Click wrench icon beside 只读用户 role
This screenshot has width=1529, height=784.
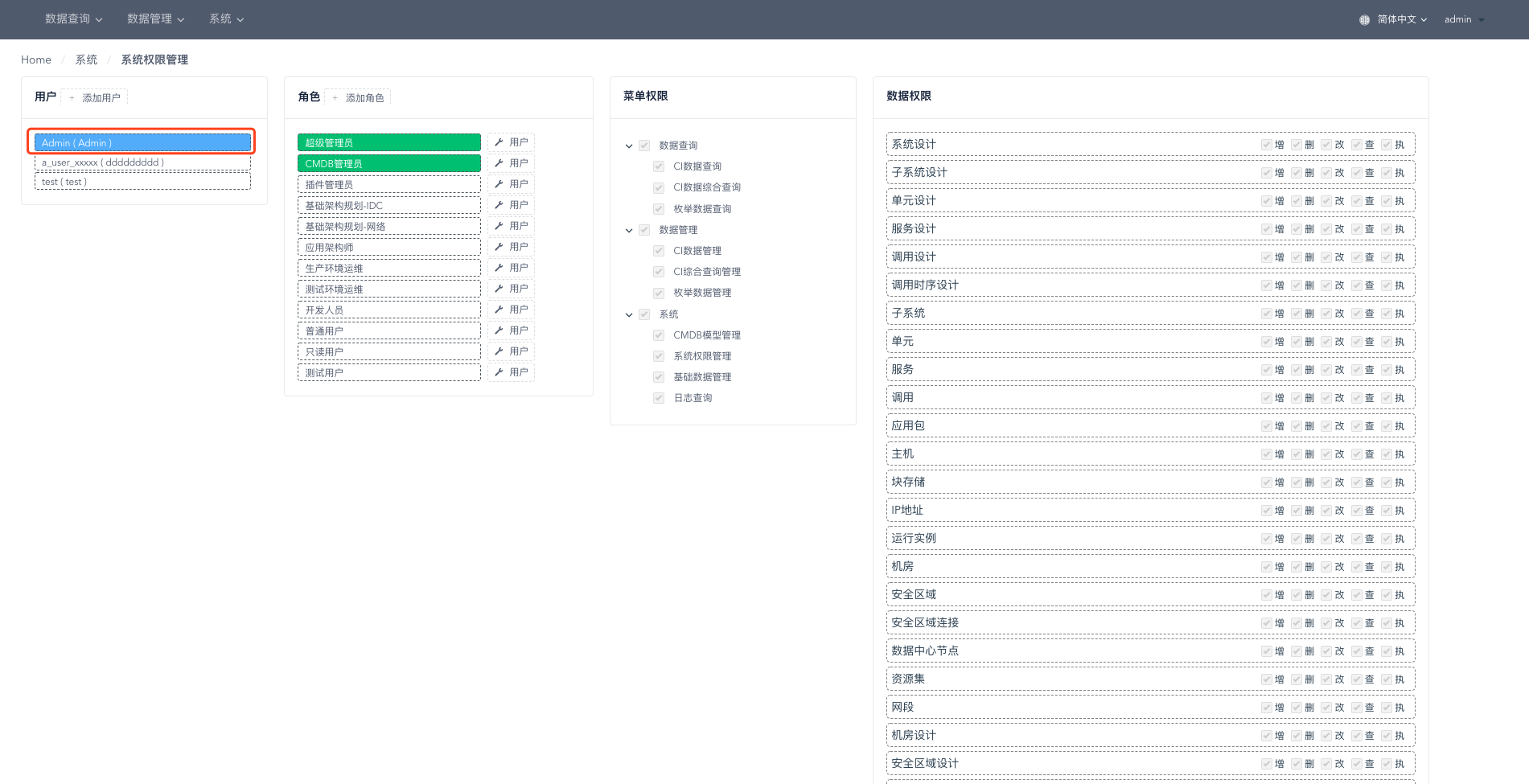pos(499,351)
